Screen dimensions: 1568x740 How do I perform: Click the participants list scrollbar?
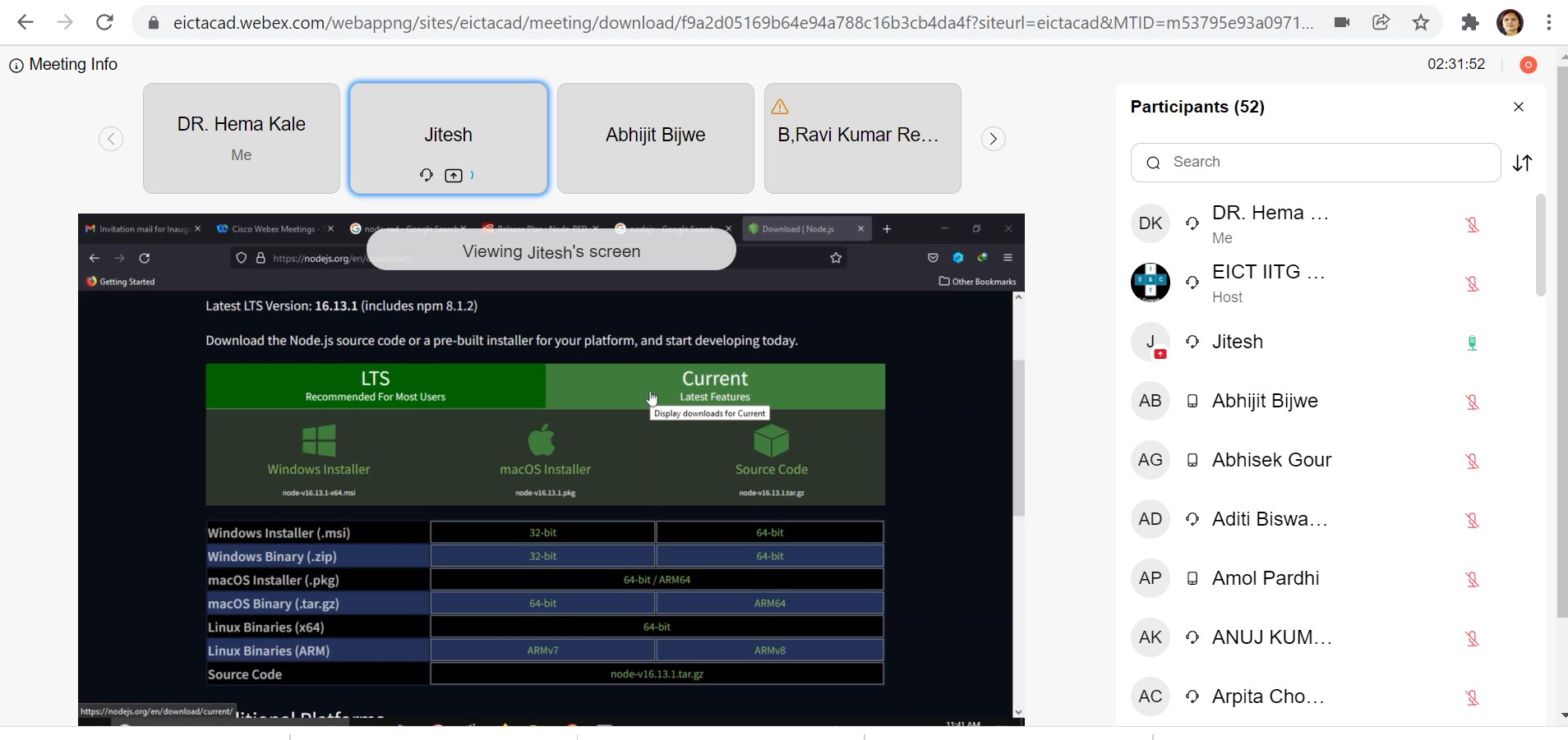coord(1541,245)
